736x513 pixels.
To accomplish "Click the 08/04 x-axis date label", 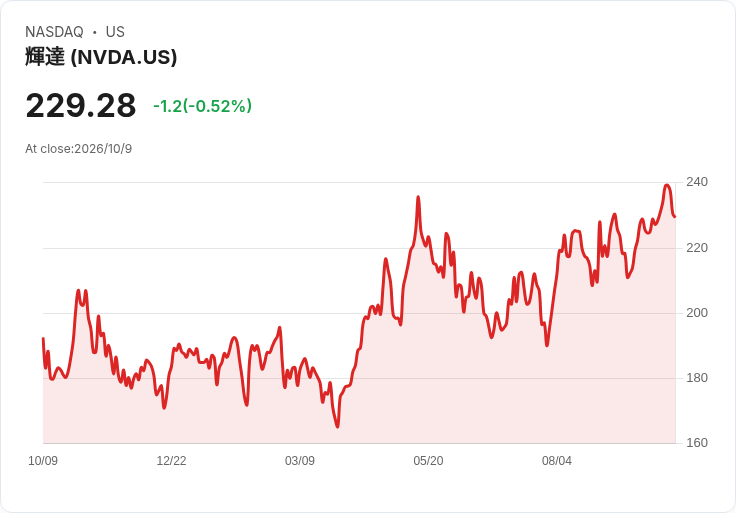I will [x=557, y=461].
